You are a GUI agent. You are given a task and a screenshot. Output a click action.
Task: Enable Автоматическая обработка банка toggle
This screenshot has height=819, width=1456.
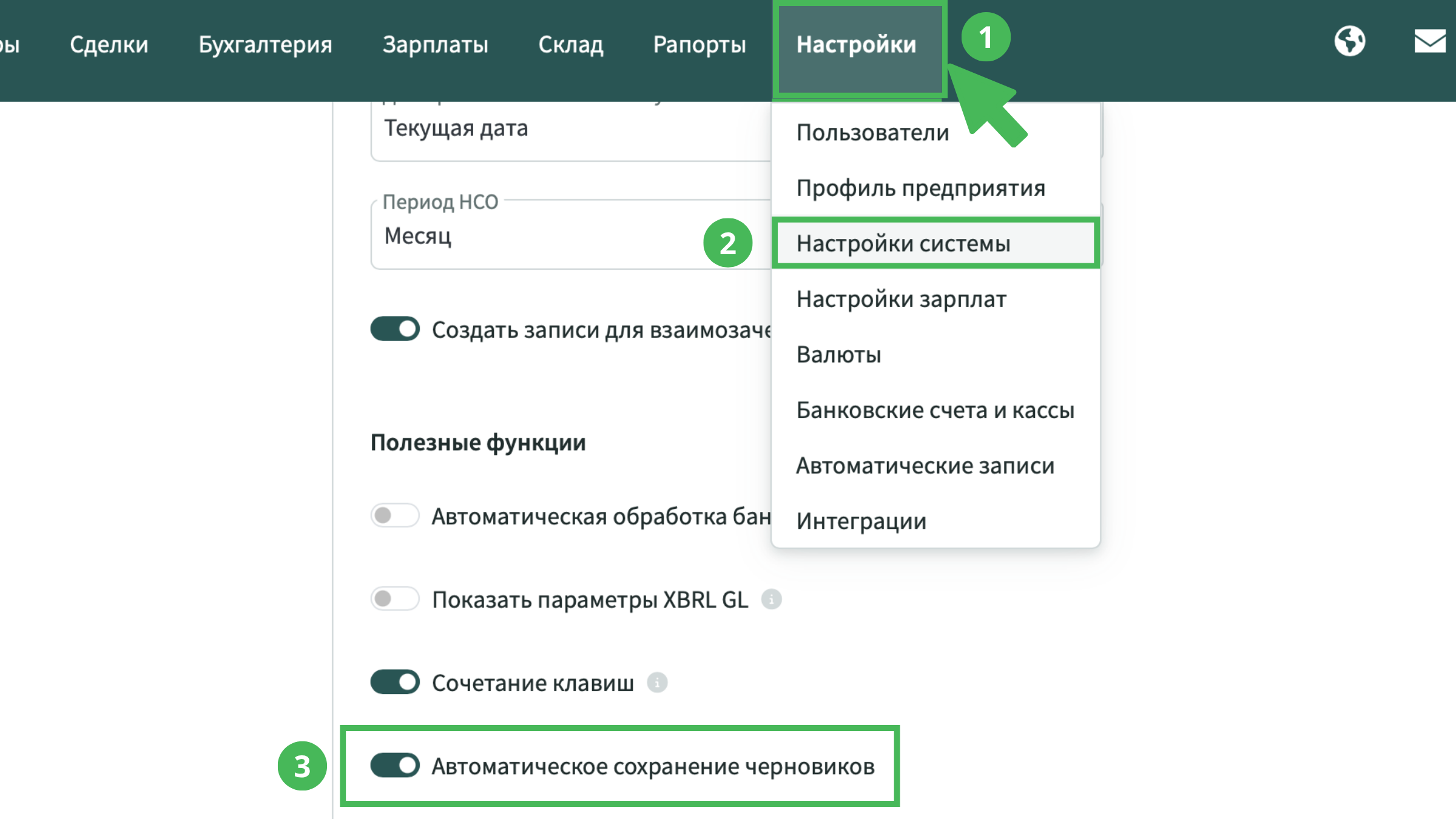click(395, 516)
